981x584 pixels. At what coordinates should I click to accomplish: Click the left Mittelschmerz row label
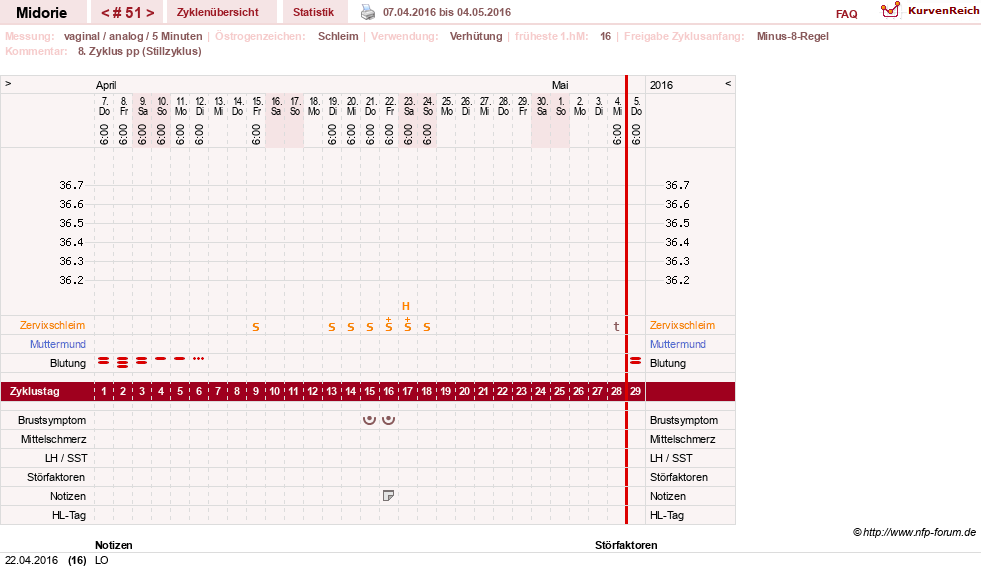pos(53,439)
